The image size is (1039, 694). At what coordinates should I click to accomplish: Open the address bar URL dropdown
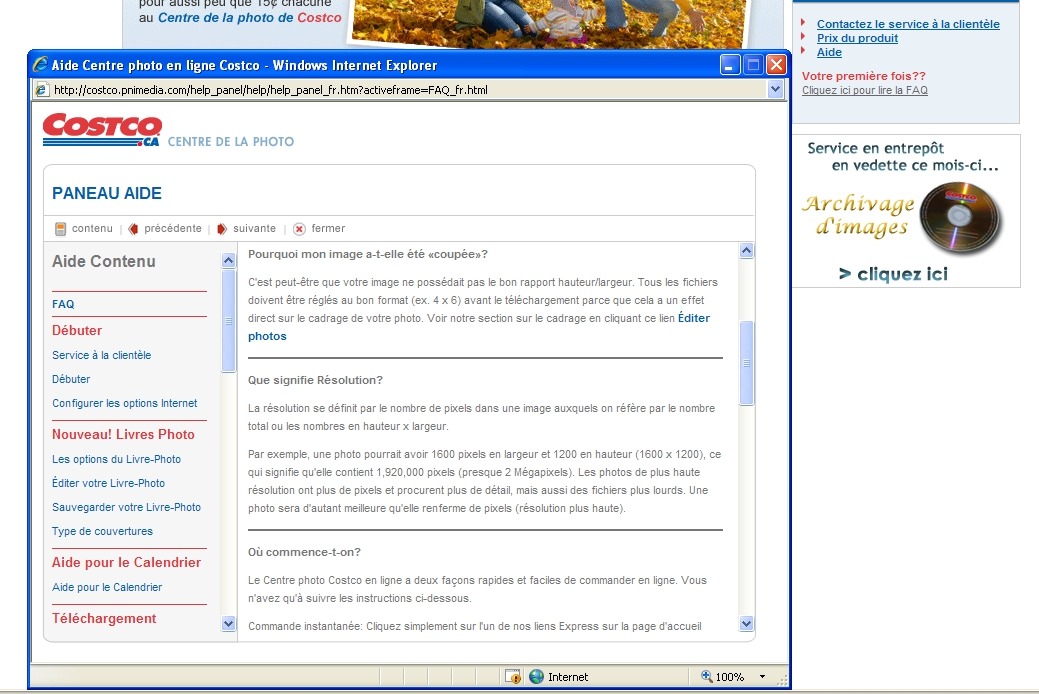[x=775, y=89]
